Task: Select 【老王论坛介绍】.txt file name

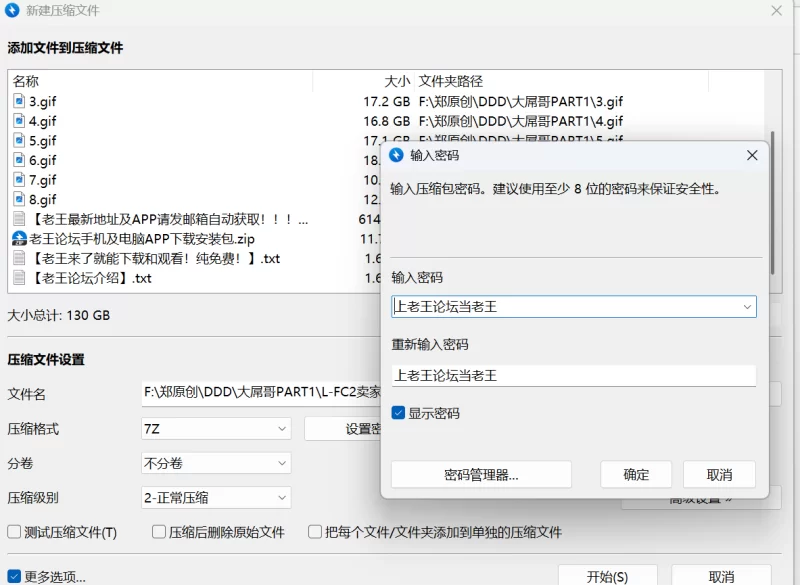Action: [91, 278]
